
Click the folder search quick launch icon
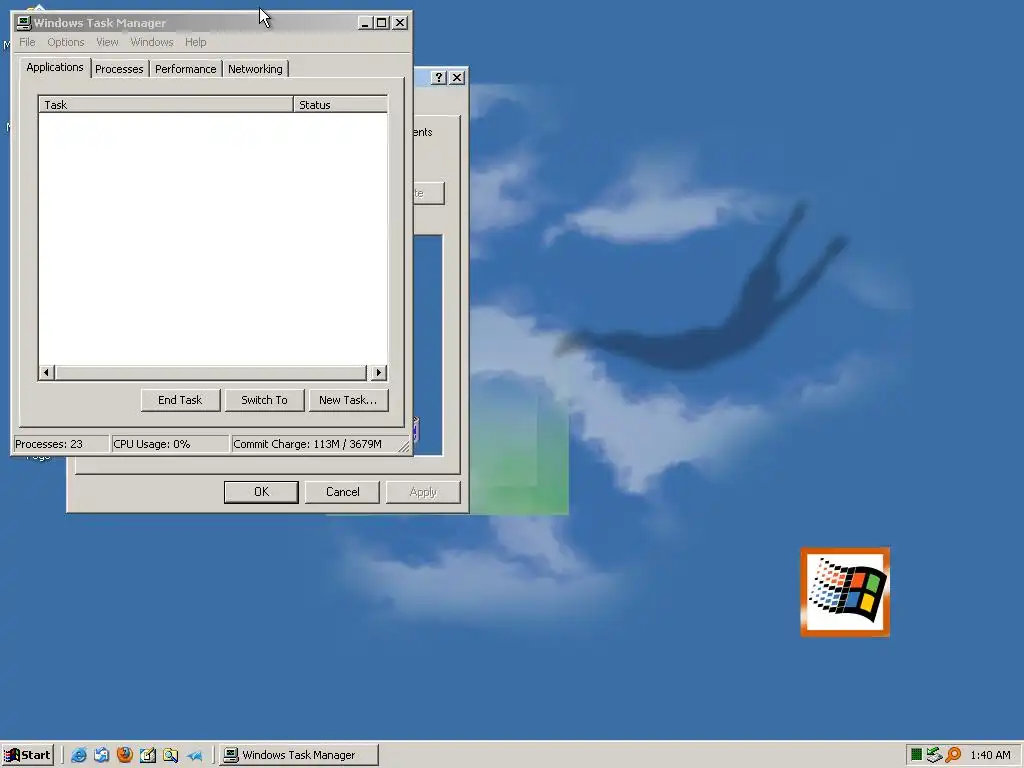pos(170,755)
